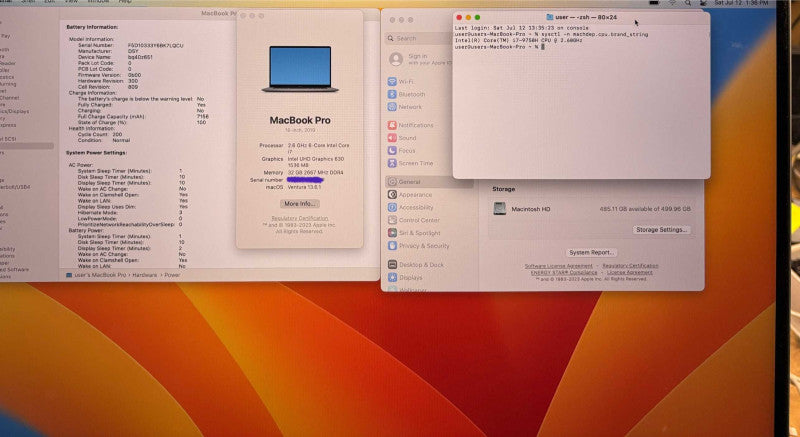Open Appearance in the System Settings sidebar

tap(410, 194)
